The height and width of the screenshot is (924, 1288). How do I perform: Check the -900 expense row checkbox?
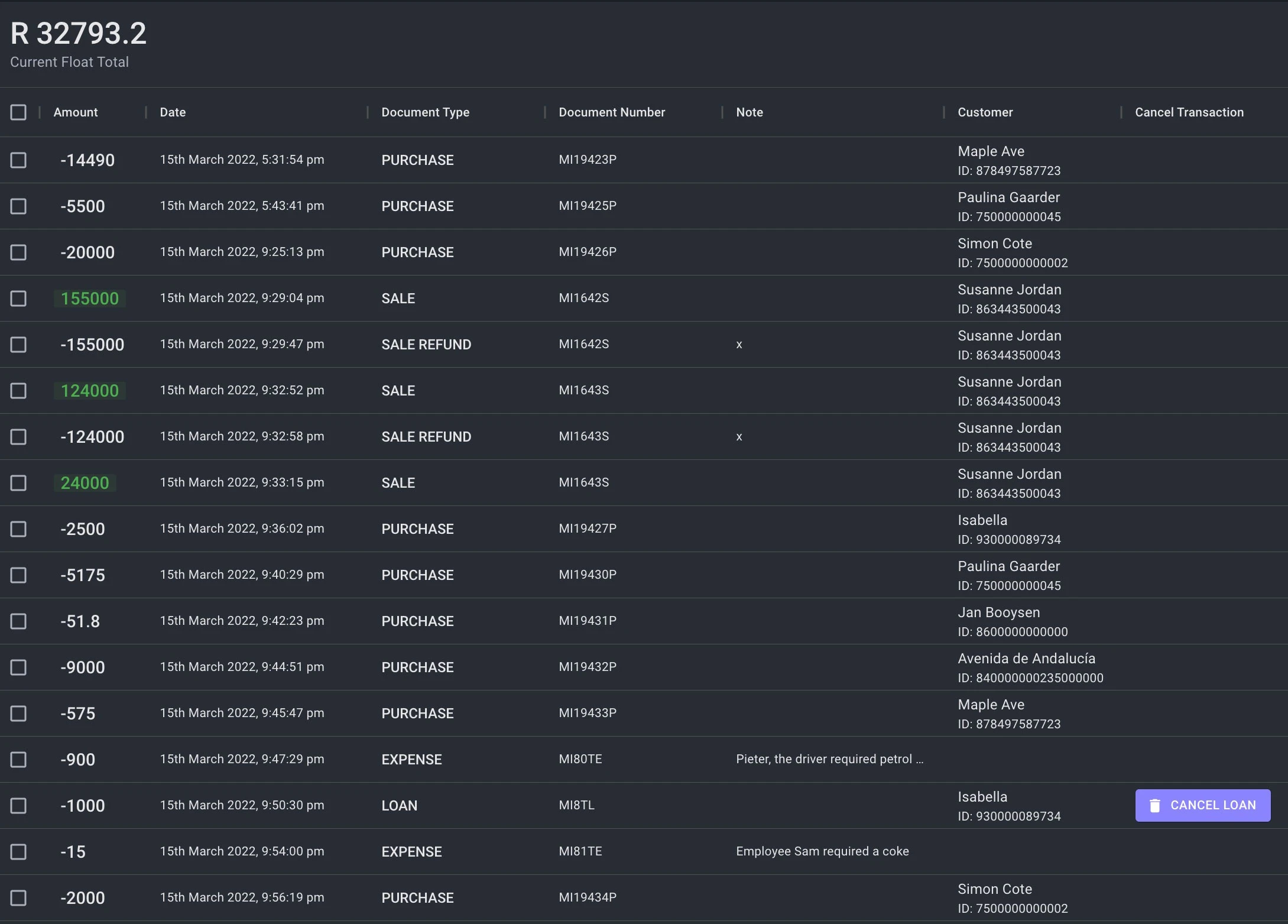pyautogui.click(x=18, y=760)
